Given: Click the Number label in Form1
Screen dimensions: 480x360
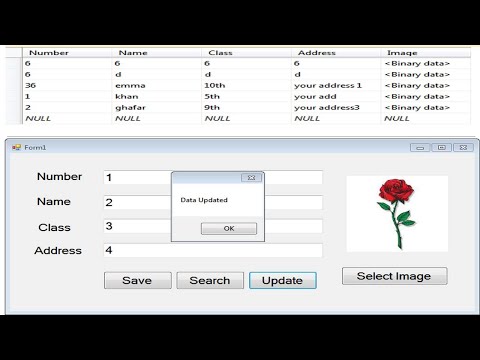Looking at the screenshot, I should [x=59, y=176].
